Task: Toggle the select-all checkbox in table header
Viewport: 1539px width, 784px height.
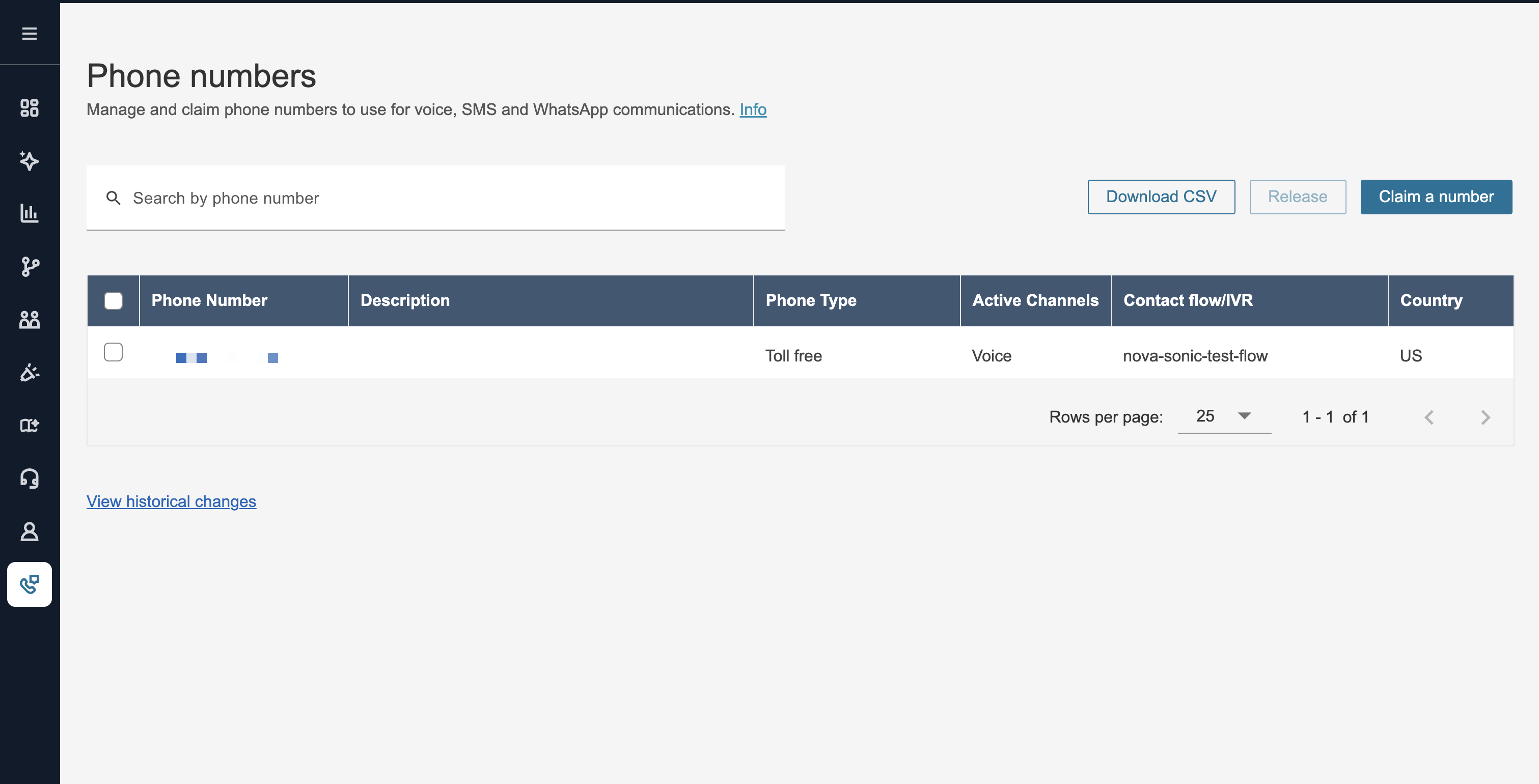Action: tap(113, 300)
